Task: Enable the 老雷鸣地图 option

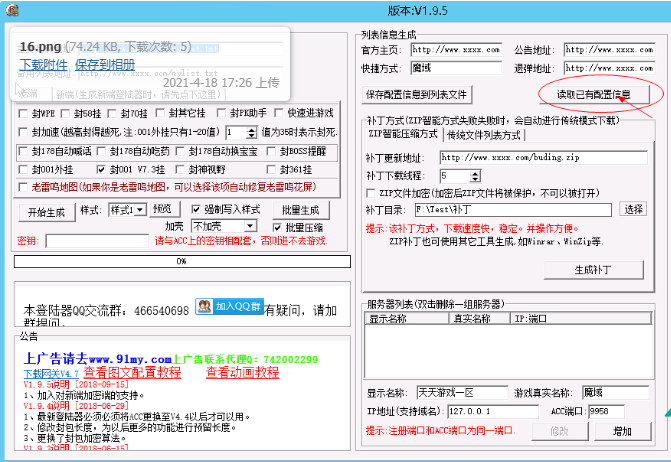Action: click(24, 189)
